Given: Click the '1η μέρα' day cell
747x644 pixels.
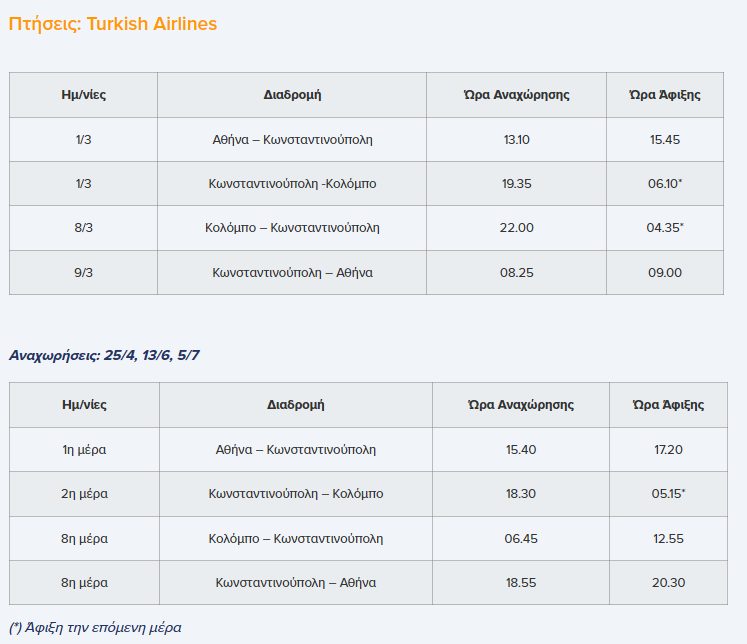Looking at the screenshot, I should click(84, 450).
